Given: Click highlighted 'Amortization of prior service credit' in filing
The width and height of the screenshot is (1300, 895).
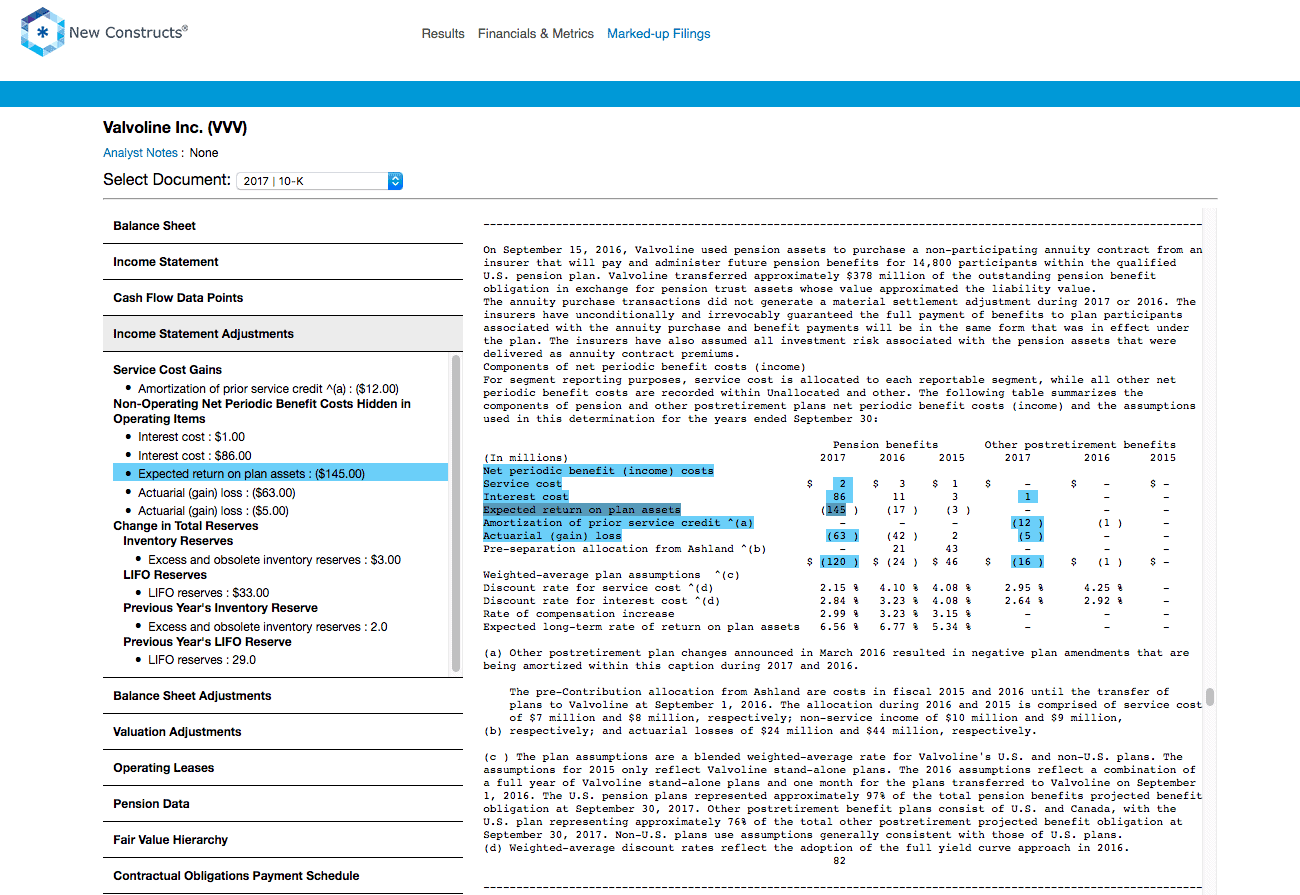Looking at the screenshot, I should (x=618, y=523).
